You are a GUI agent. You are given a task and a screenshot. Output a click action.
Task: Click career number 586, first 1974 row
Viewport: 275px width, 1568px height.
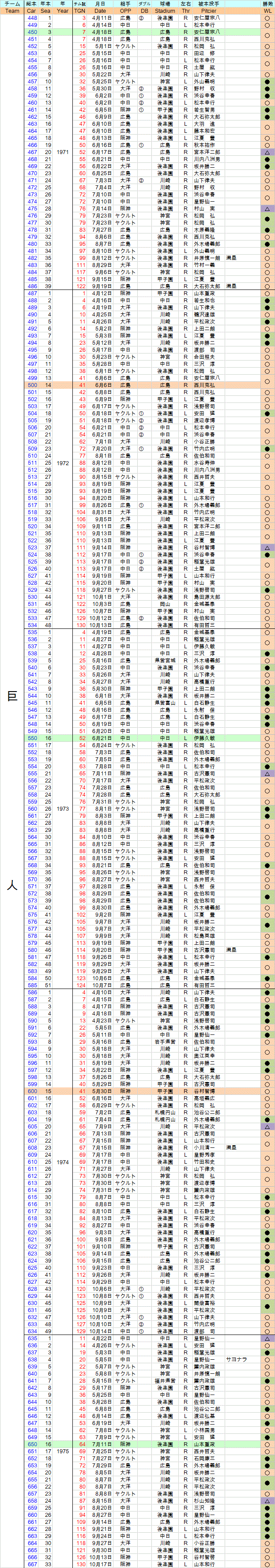tap(32, 992)
